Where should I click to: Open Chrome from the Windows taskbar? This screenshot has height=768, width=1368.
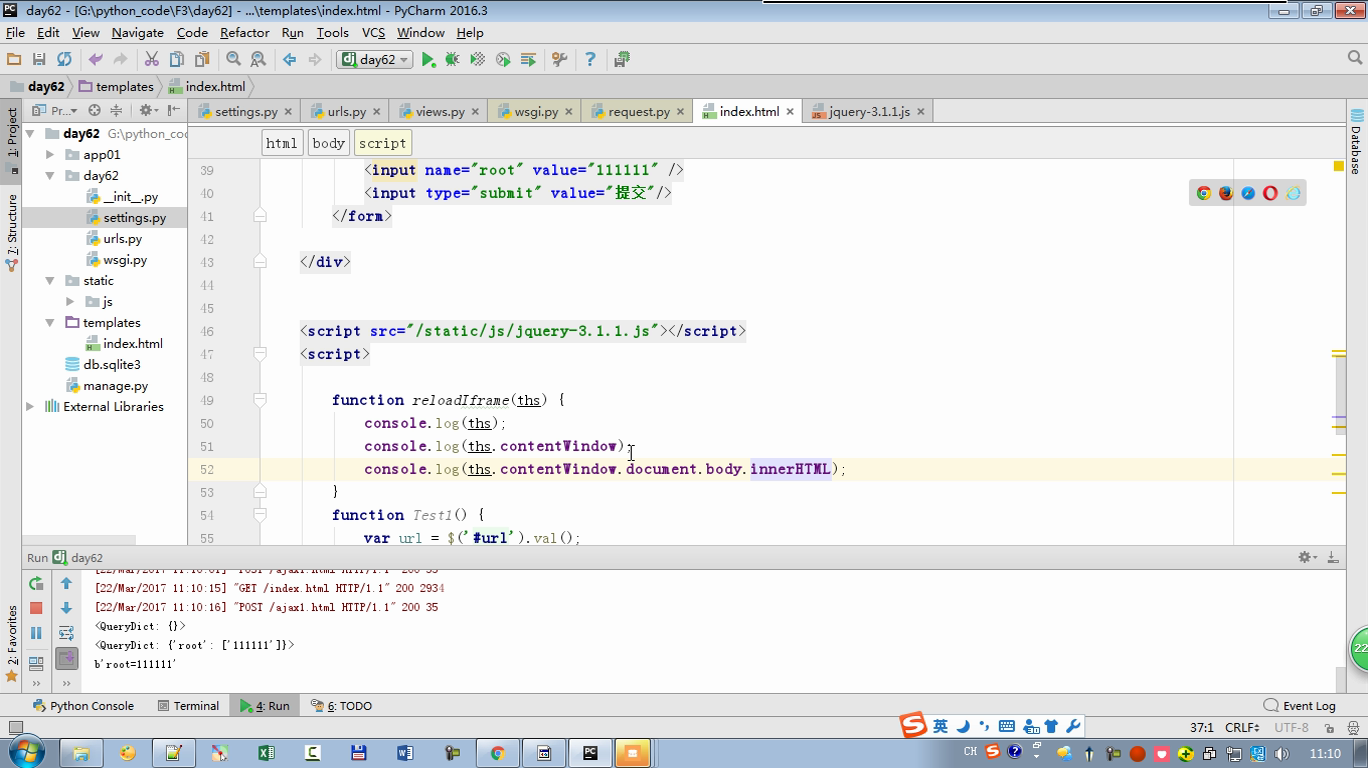point(497,753)
